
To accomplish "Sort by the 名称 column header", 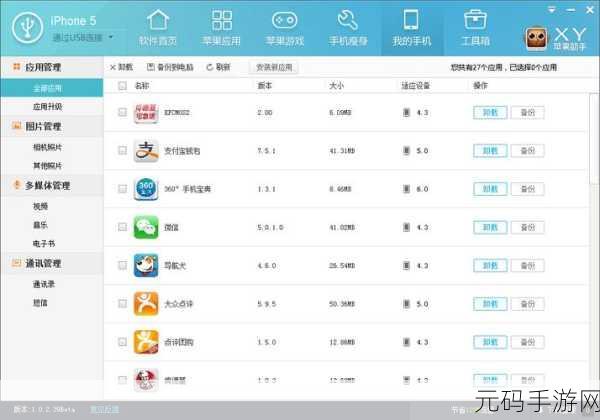I will coord(142,86).
